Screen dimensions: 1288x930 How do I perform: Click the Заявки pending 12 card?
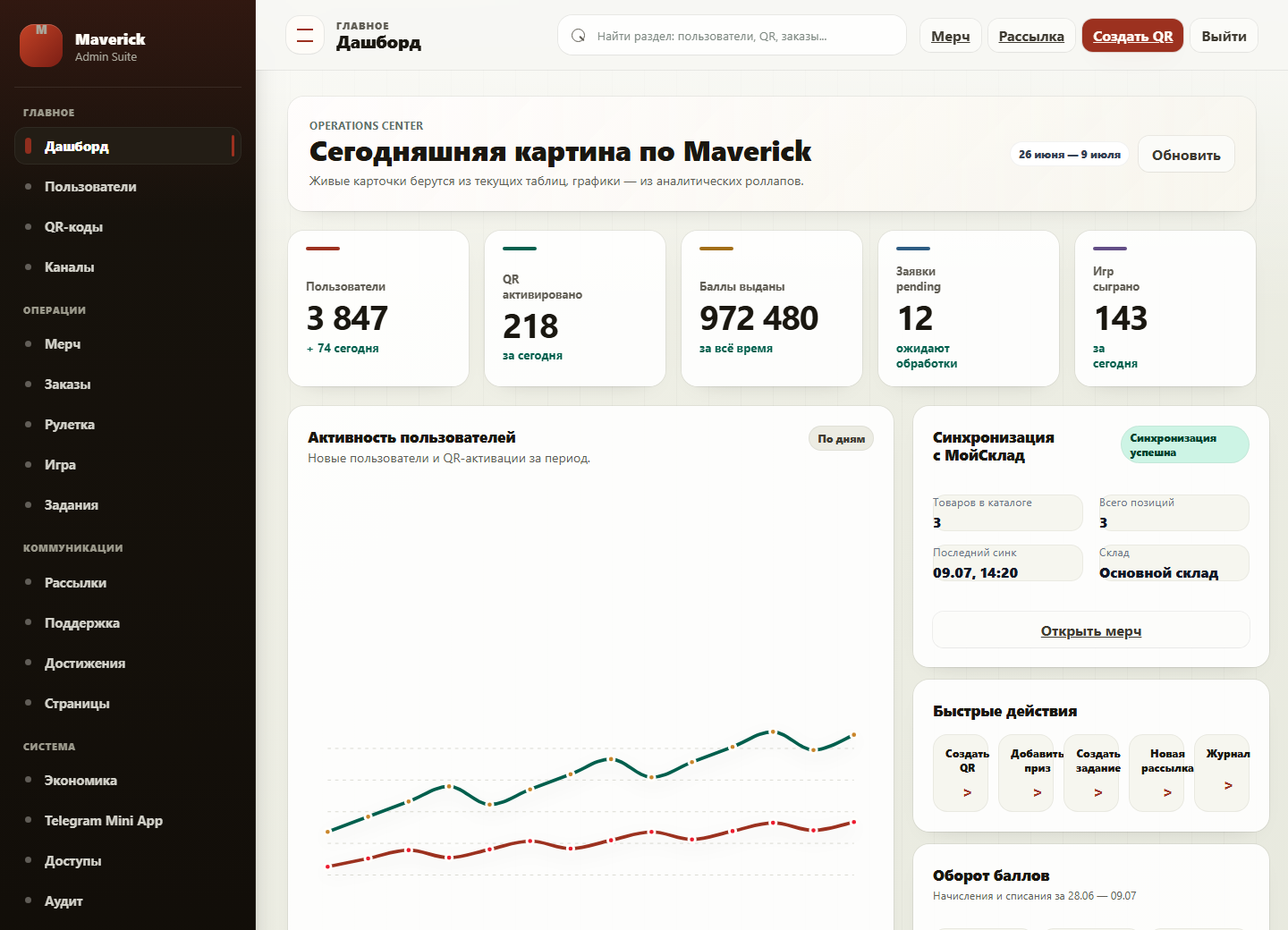[969, 309]
